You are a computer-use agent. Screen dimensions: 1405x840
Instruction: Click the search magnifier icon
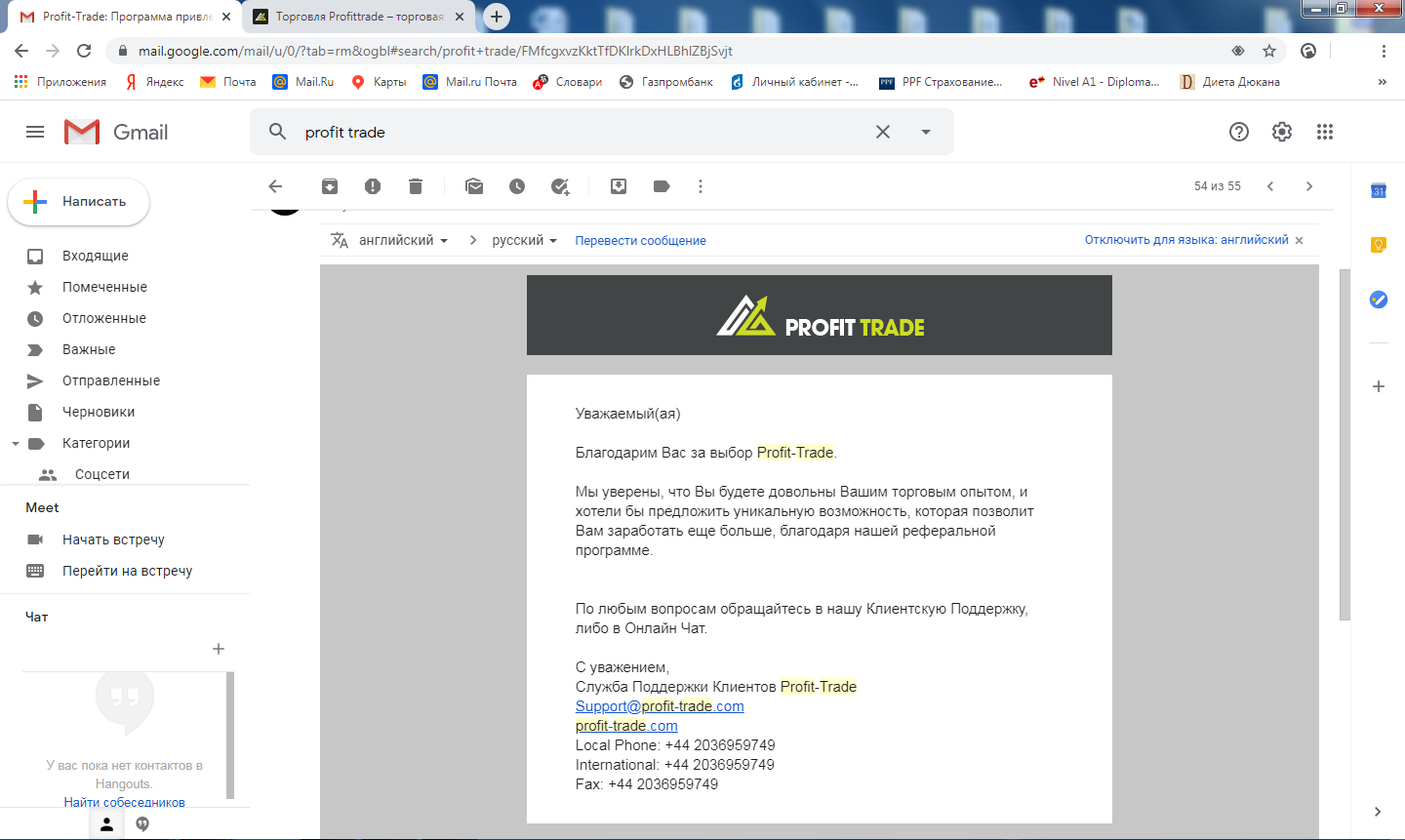coord(278,132)
